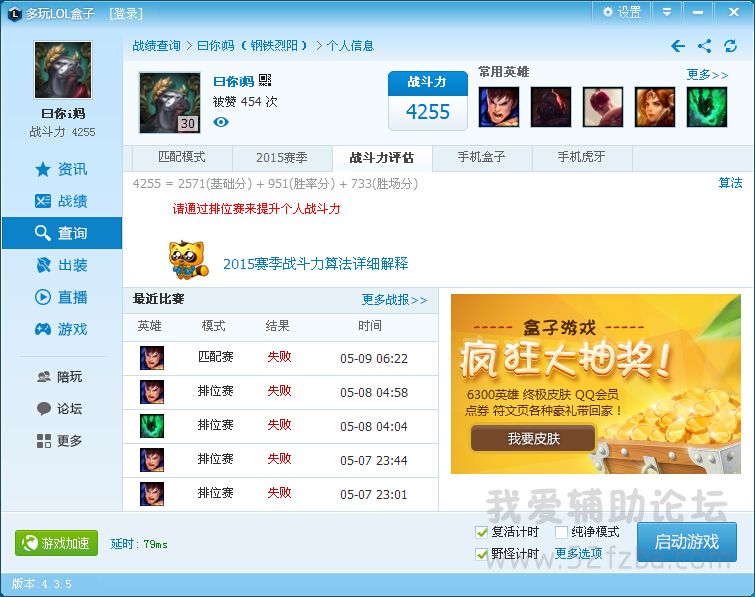Open 更多>> next to 常用英雄
755x597 pixels.
click(707, 75)
